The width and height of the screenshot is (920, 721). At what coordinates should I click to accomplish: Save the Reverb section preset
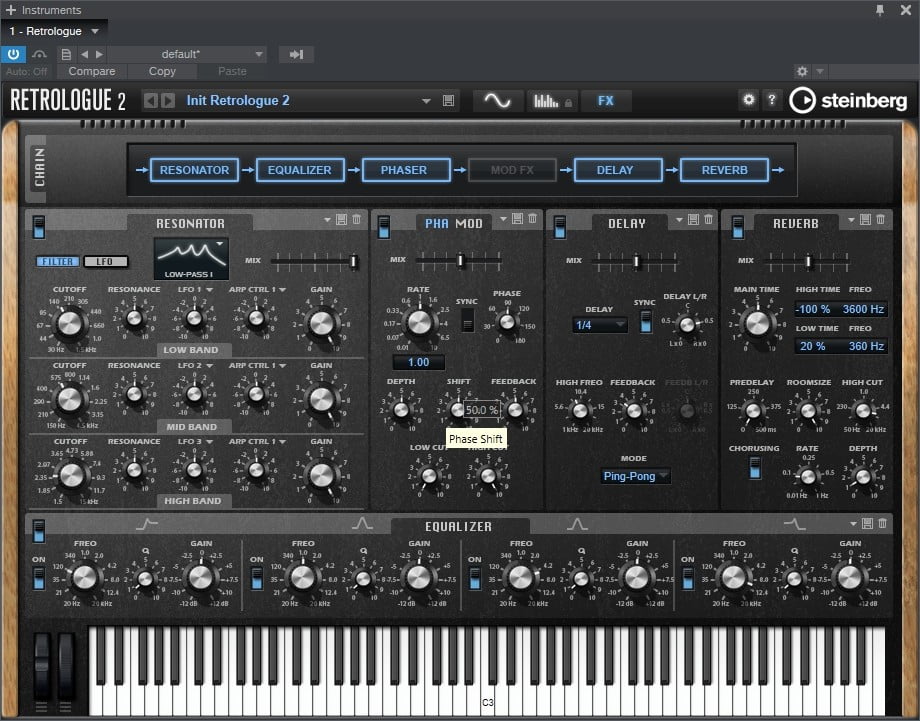tap(865, 219)
